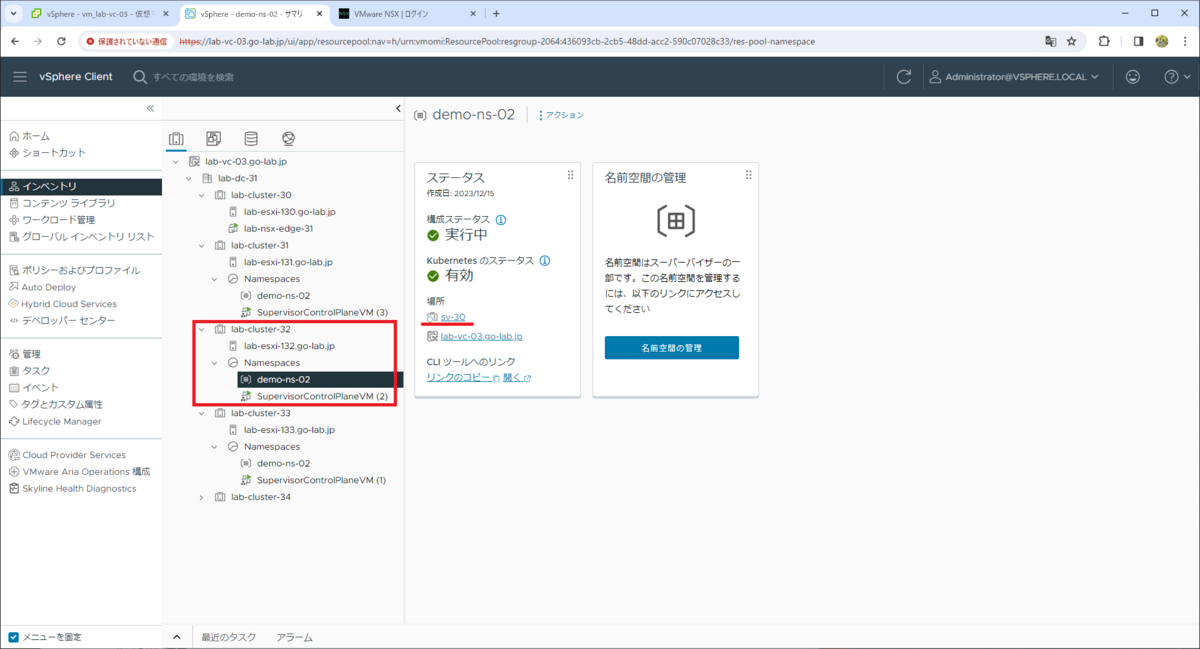
Task: Click info icon next to 構成ステータス
Action: 501,220
